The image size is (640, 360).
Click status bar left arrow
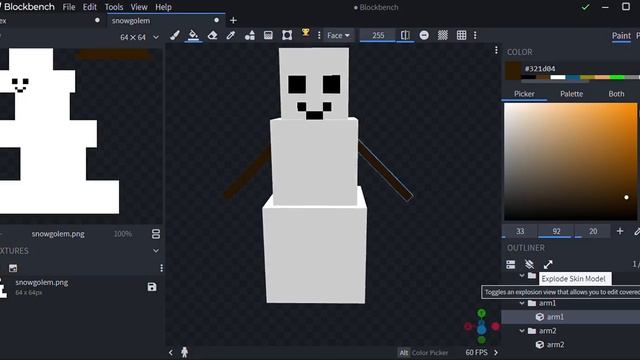[x=171, y=352]
